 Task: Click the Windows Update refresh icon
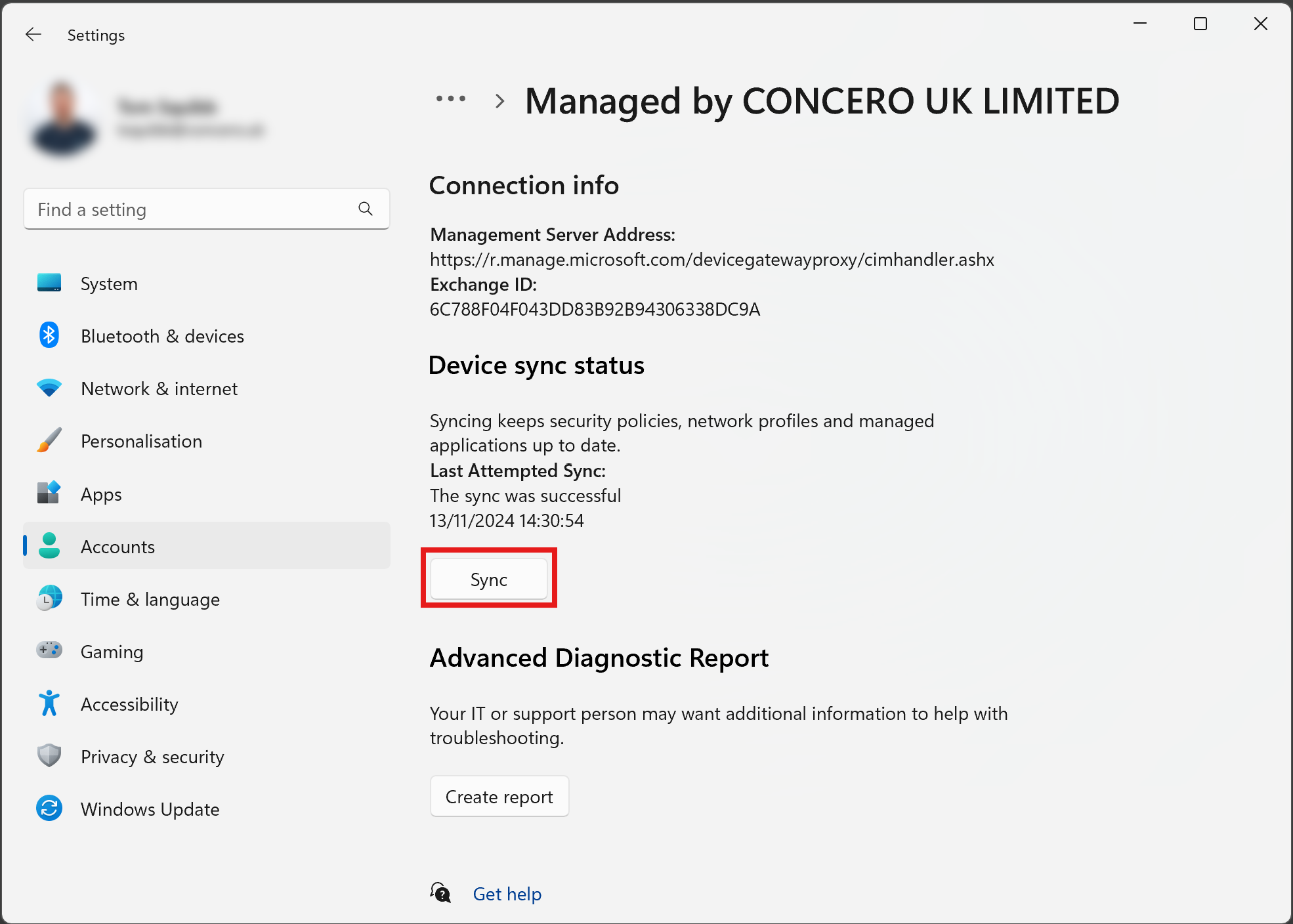pyautogui.click(x=49, y=808)
